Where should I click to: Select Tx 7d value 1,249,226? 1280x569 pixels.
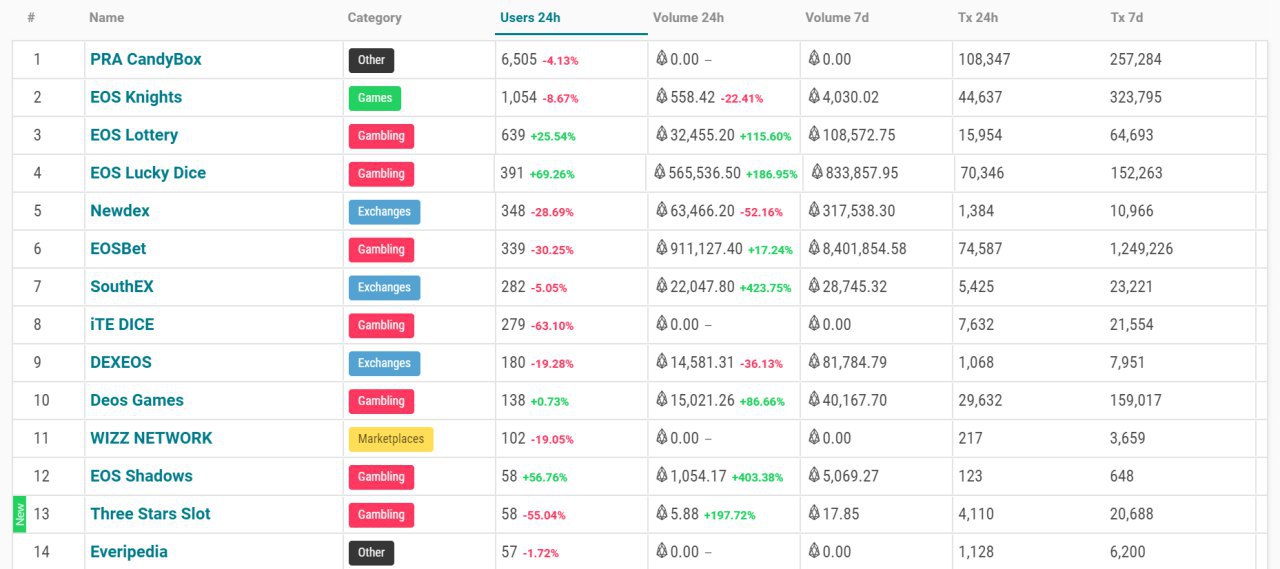pos(1141,249)
